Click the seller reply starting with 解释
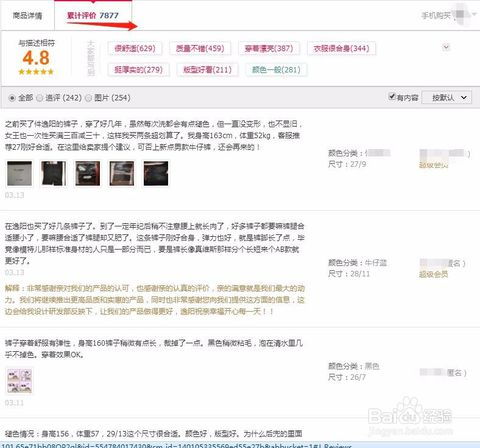Image resolution: width=480 pixels, height=448 pixels. coord(155,300)
